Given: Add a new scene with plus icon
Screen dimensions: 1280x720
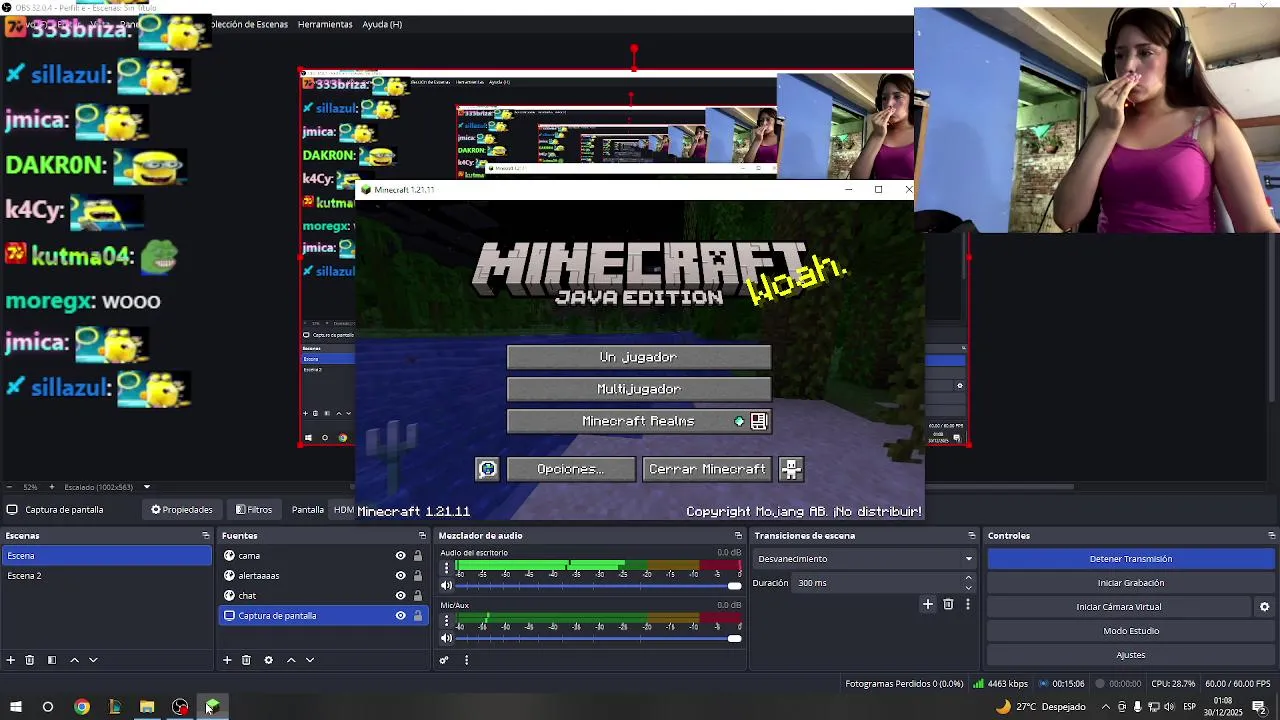Looking at the screenshot, I should click(11, 660).
